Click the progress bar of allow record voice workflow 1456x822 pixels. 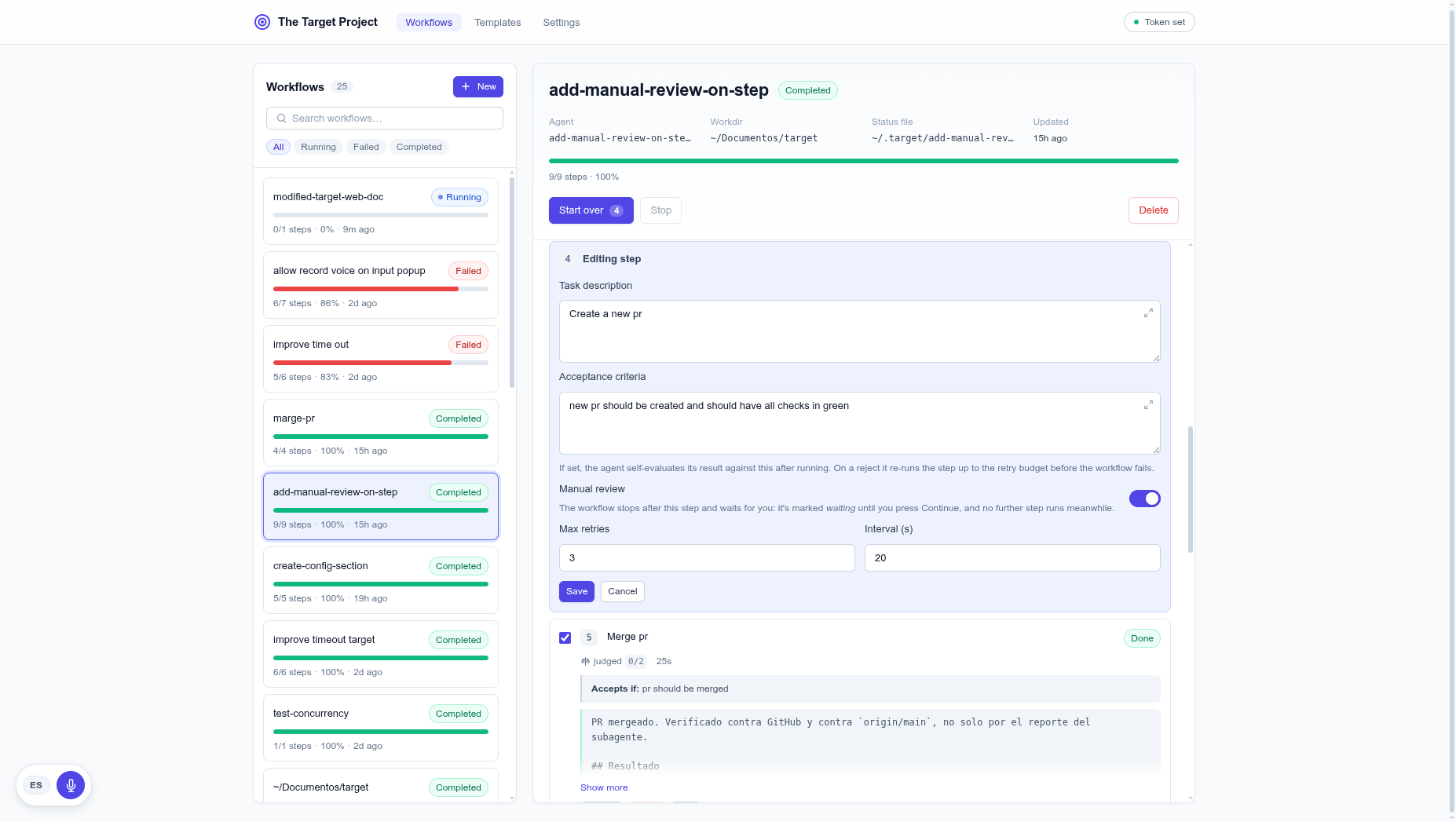point(380,289)
